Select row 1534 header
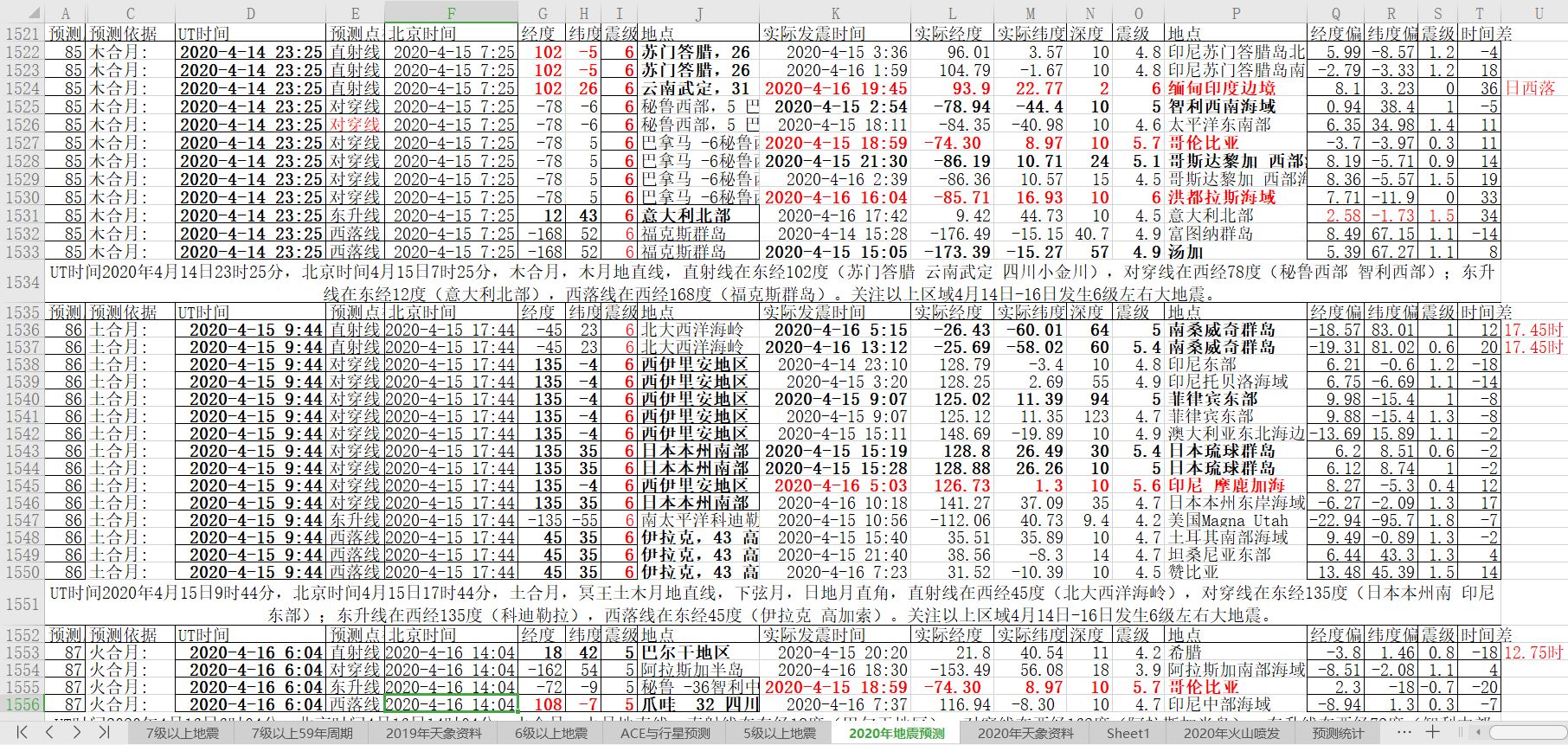The height and width of the screenshot is (745, 1568). (22, 282)
